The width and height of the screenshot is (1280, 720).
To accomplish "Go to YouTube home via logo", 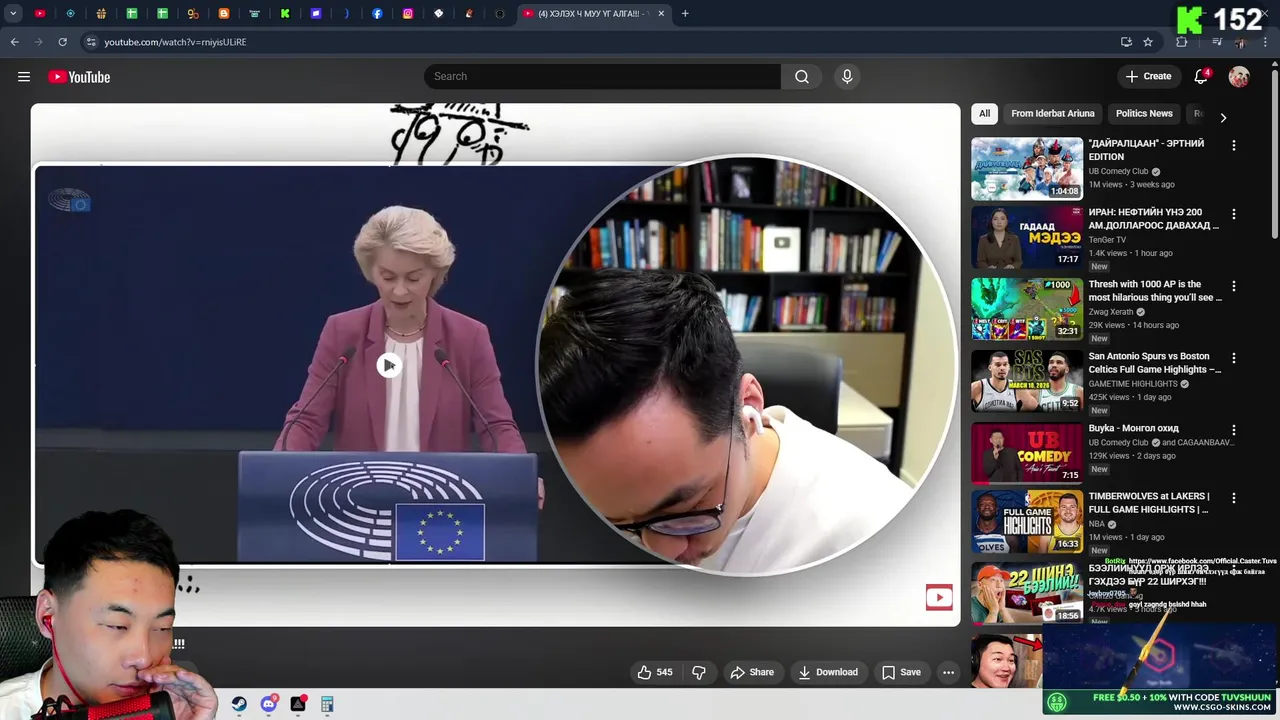I will pyautogui.click(x=79, y=77).
